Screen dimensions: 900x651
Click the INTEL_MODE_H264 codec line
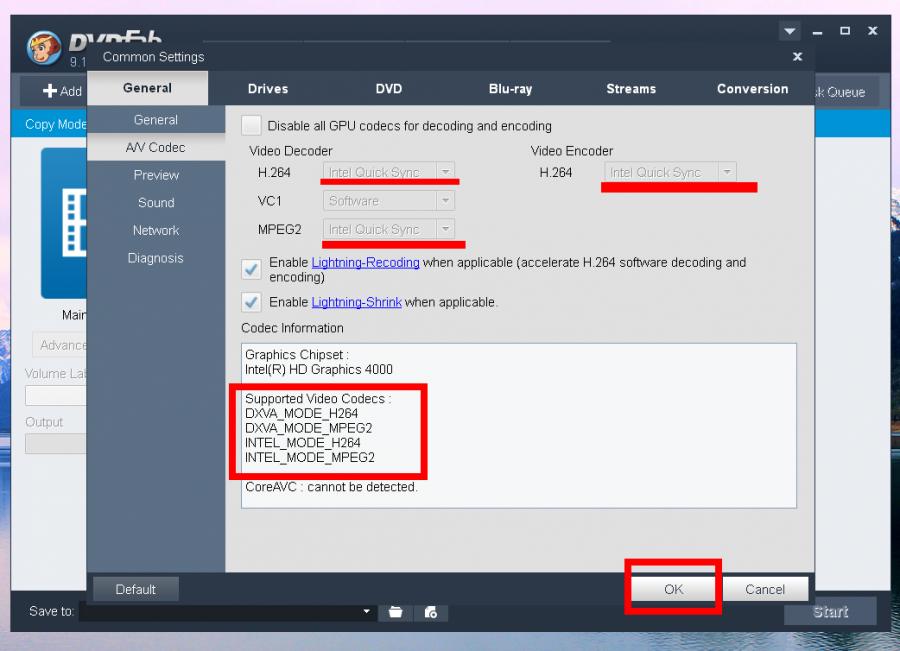302,443
